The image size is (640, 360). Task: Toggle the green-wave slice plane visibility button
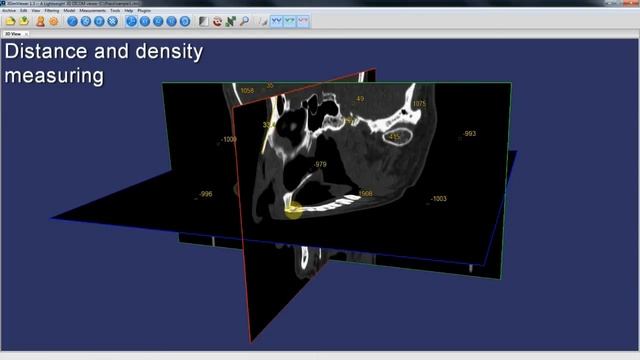290,21
